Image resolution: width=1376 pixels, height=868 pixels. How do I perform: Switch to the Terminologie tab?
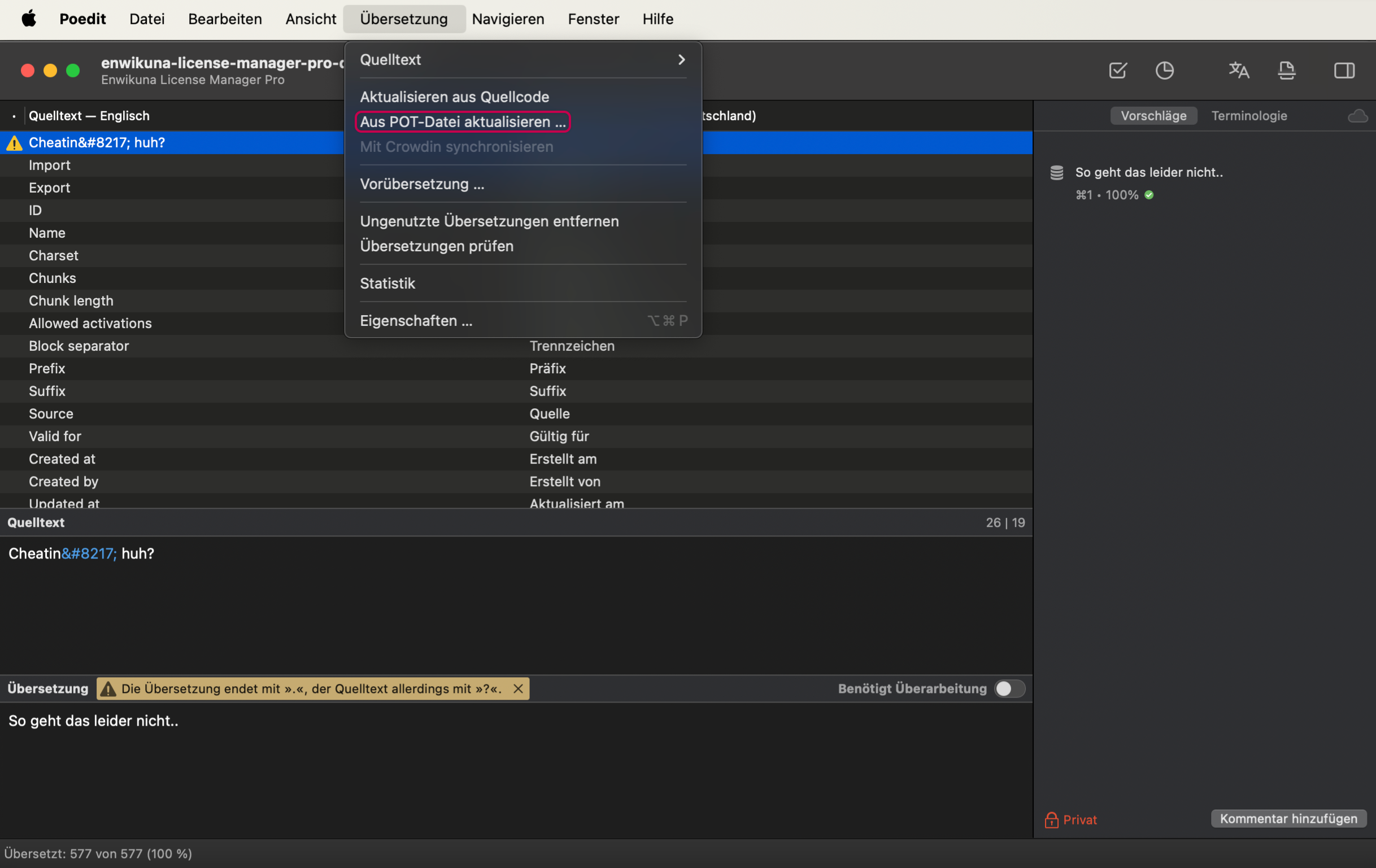(x=1249, y=116)
